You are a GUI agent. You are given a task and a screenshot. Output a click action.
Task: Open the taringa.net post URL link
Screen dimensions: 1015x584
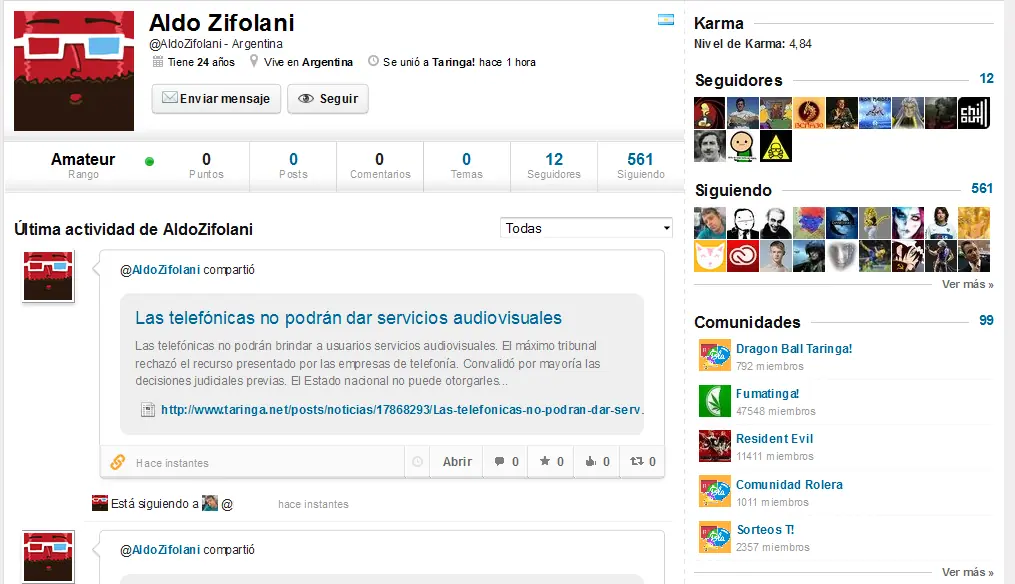pos(402,410)
